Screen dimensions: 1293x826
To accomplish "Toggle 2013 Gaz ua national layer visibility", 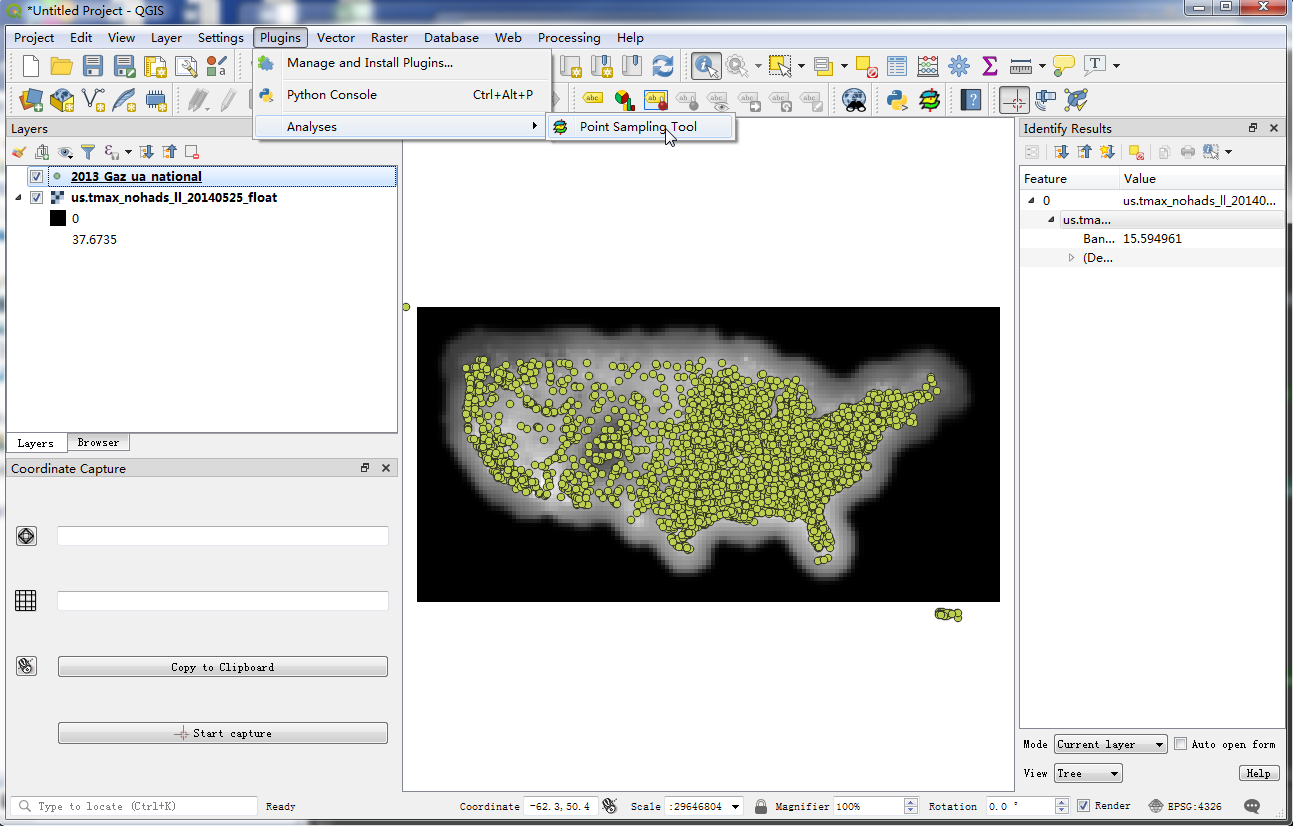I will [36, 176].
